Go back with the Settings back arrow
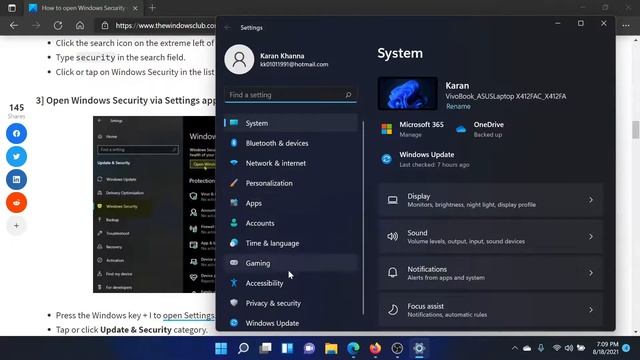 click(x=228, y=28)
